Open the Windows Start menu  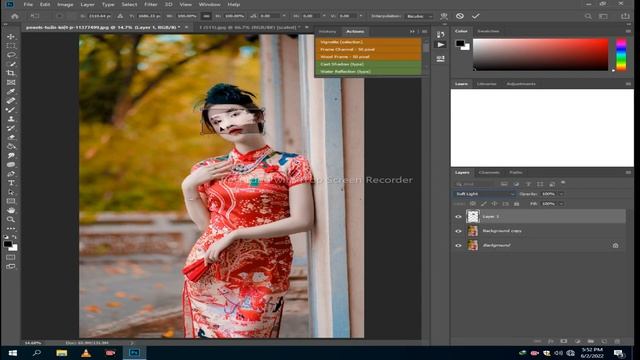coord(13,353)
